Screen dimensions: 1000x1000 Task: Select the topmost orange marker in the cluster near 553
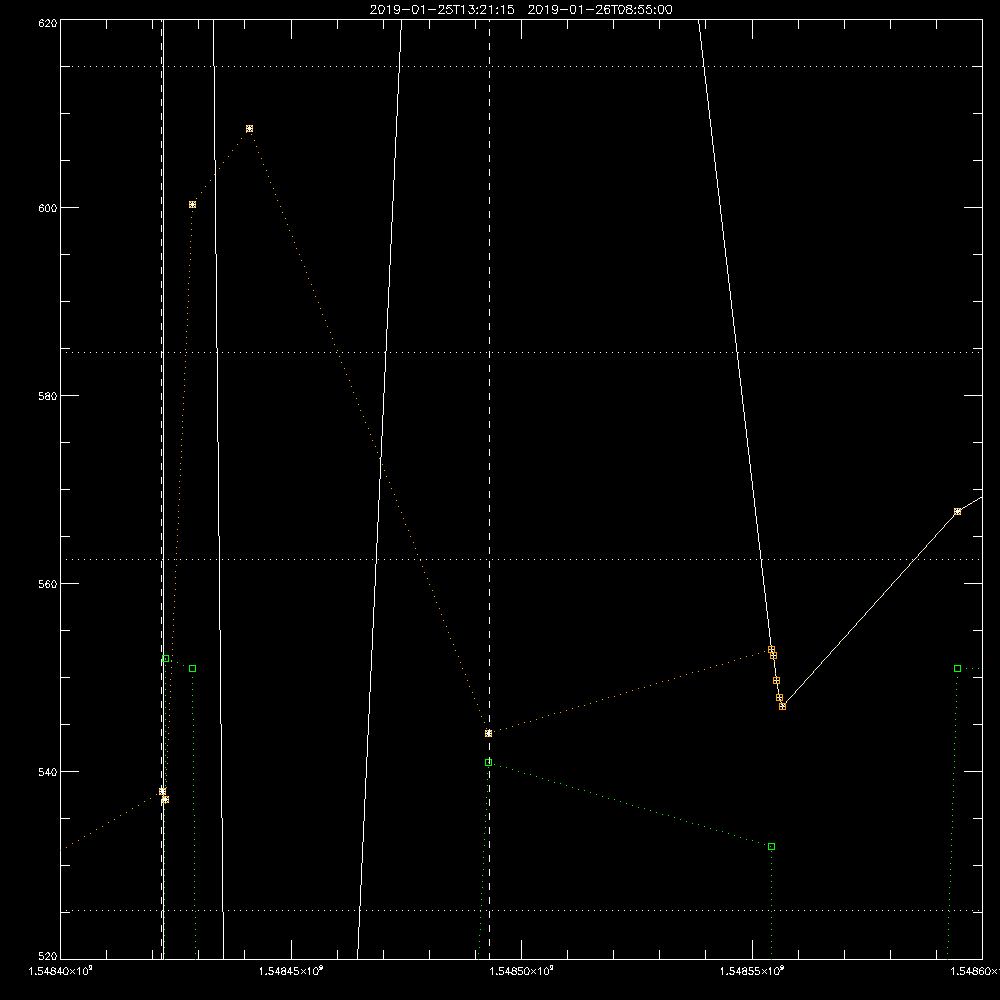pos(771,650)
